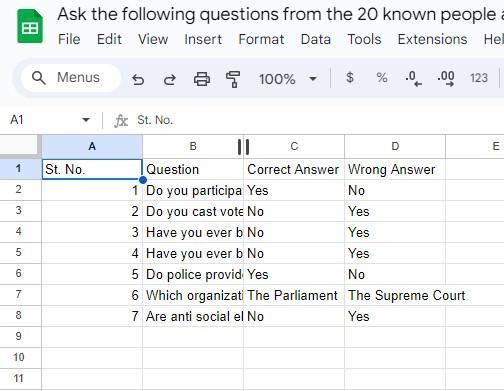Click cell 'The Parliament'

coord(294,295)
